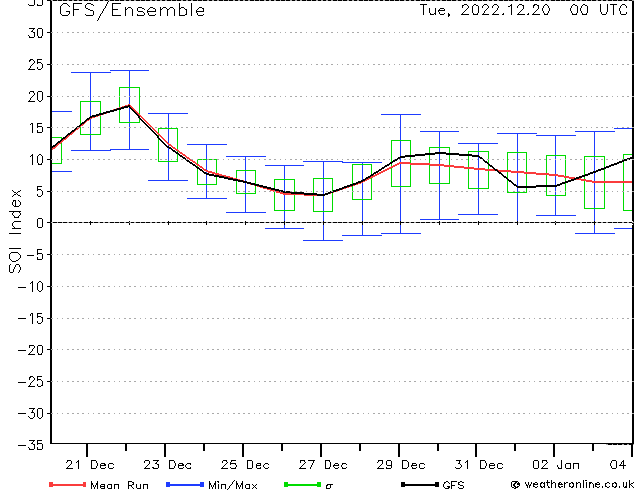The width and height of the screenshot is (634, 490).
Task: Click the '10' y-axis value
Action: coord(36,160)
